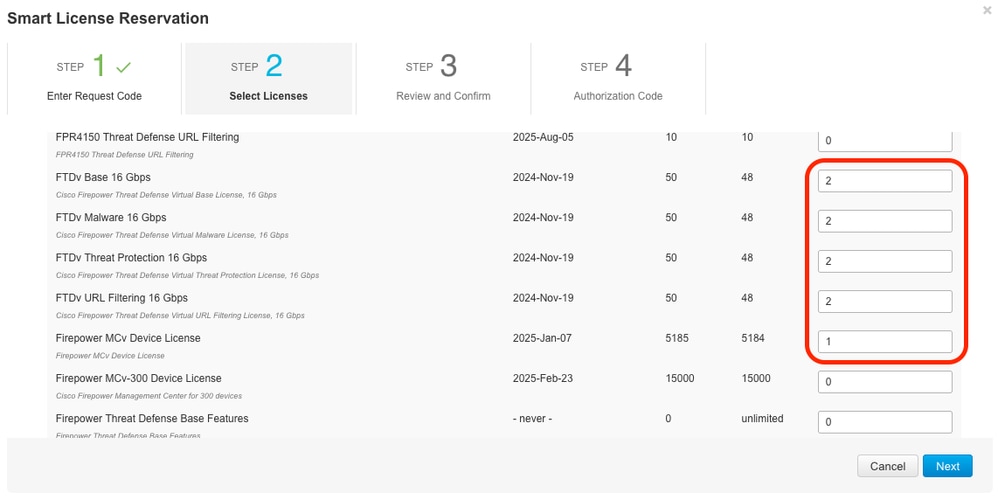
Task: Click the 'unlimited' available value
Action: [762, 418]
